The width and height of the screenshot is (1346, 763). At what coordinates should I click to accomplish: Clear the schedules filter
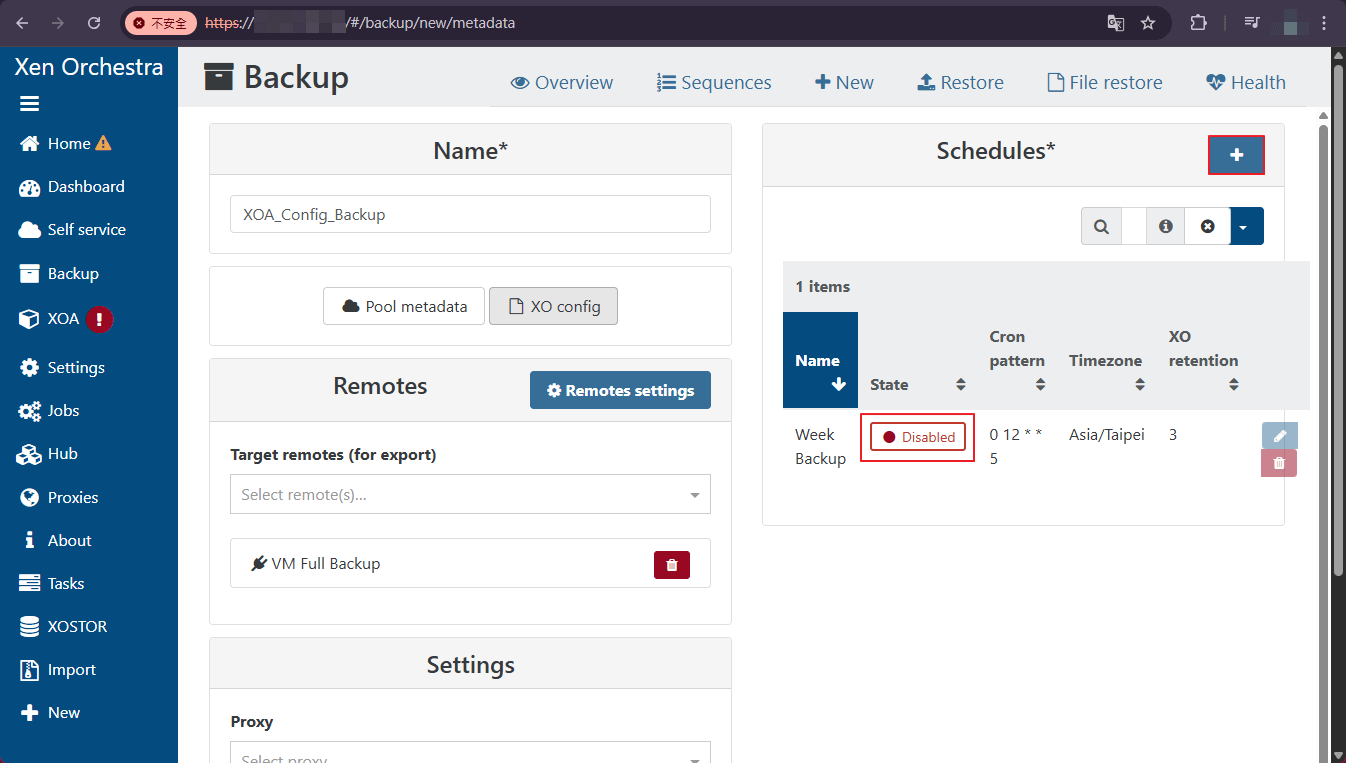[1207, 227]
